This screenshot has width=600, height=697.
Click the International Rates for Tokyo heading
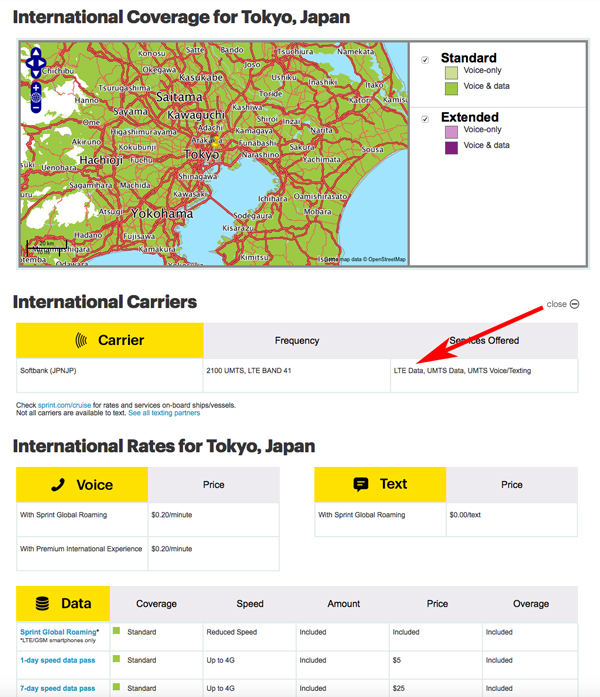(164, 446)
